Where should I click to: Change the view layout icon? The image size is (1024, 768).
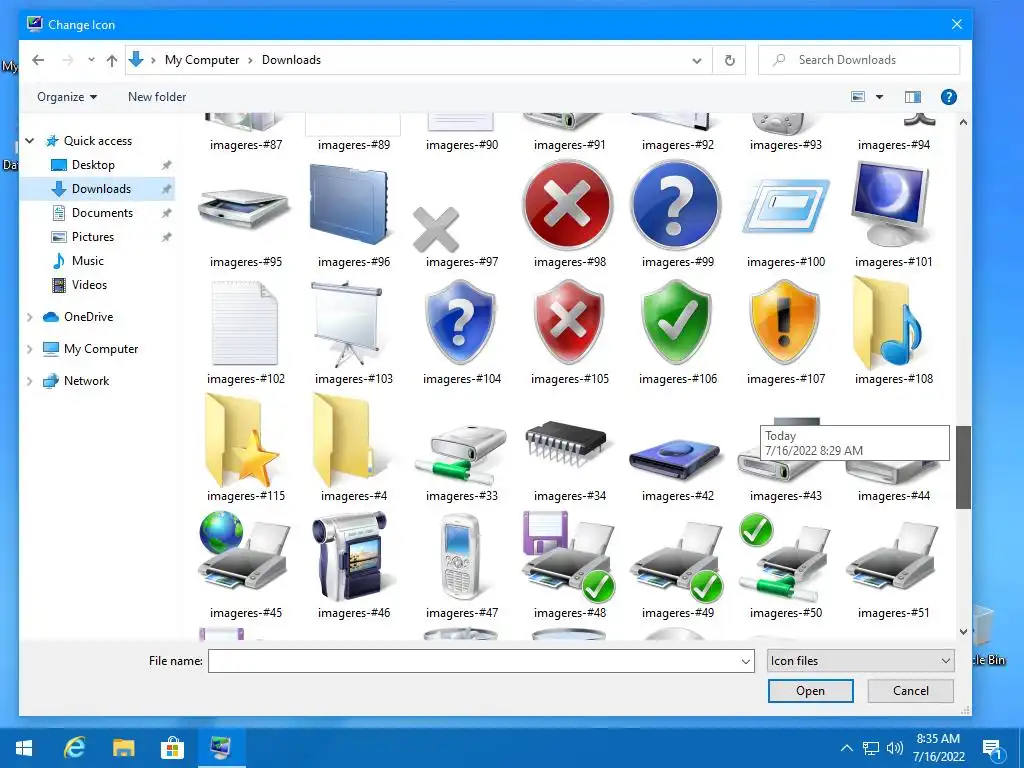858,97
